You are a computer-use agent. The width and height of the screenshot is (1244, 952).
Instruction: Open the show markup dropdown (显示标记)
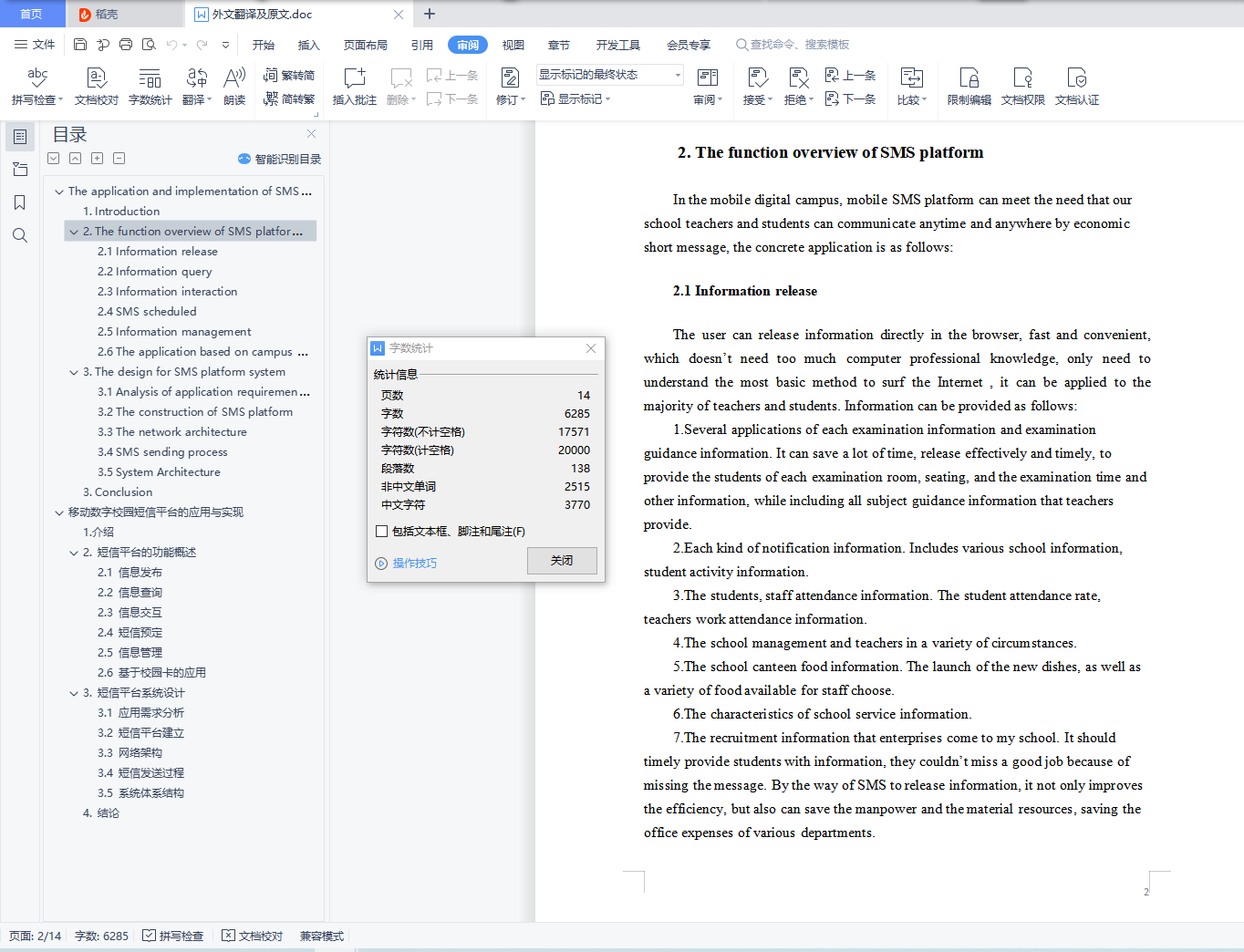(575, 98)
